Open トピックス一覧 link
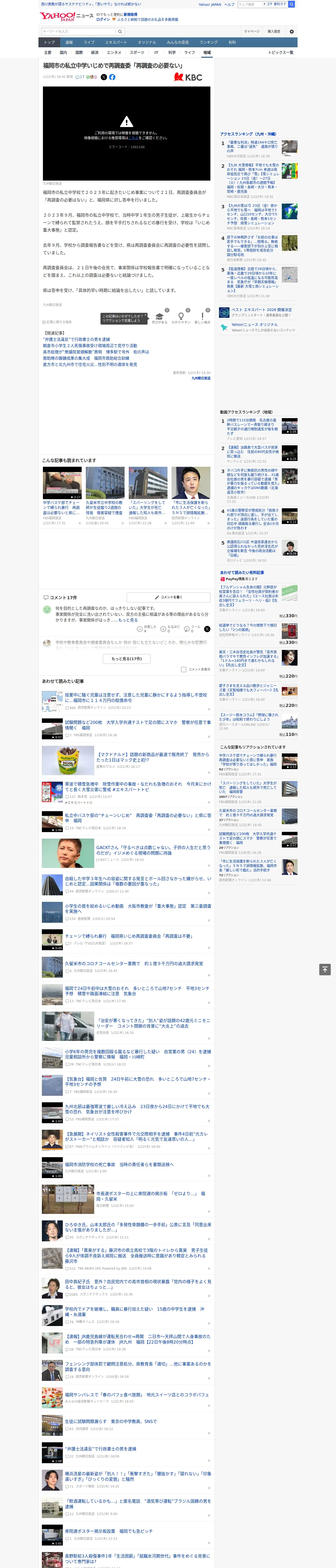This screenshot has width=336, height=1568. pos(281,52)
